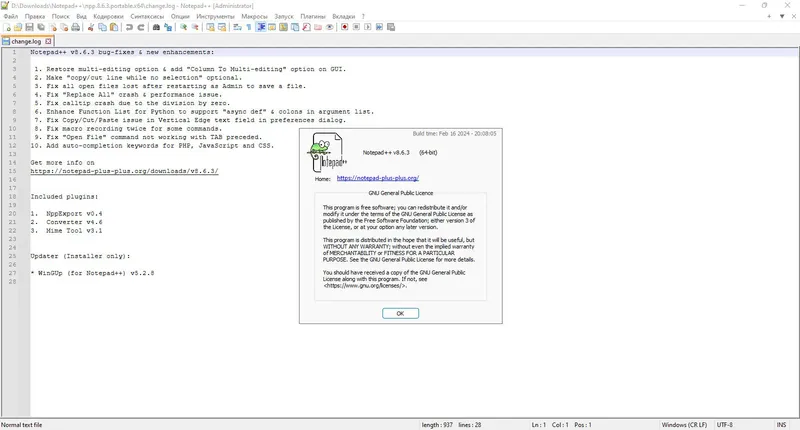Screen dimensions: 800x430
Task: Toggle file monitoring eye icon
Action: (330, 27)
